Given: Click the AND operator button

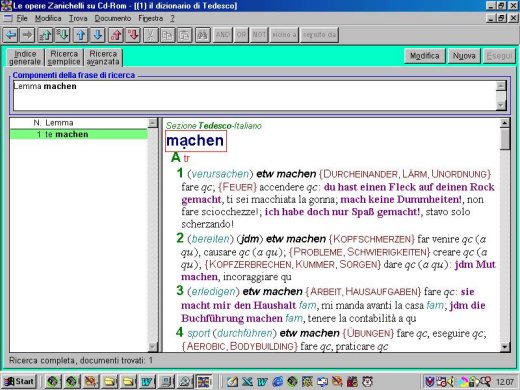Looking at the screenshot, I should pyautogui.click(x=223, y=35).
